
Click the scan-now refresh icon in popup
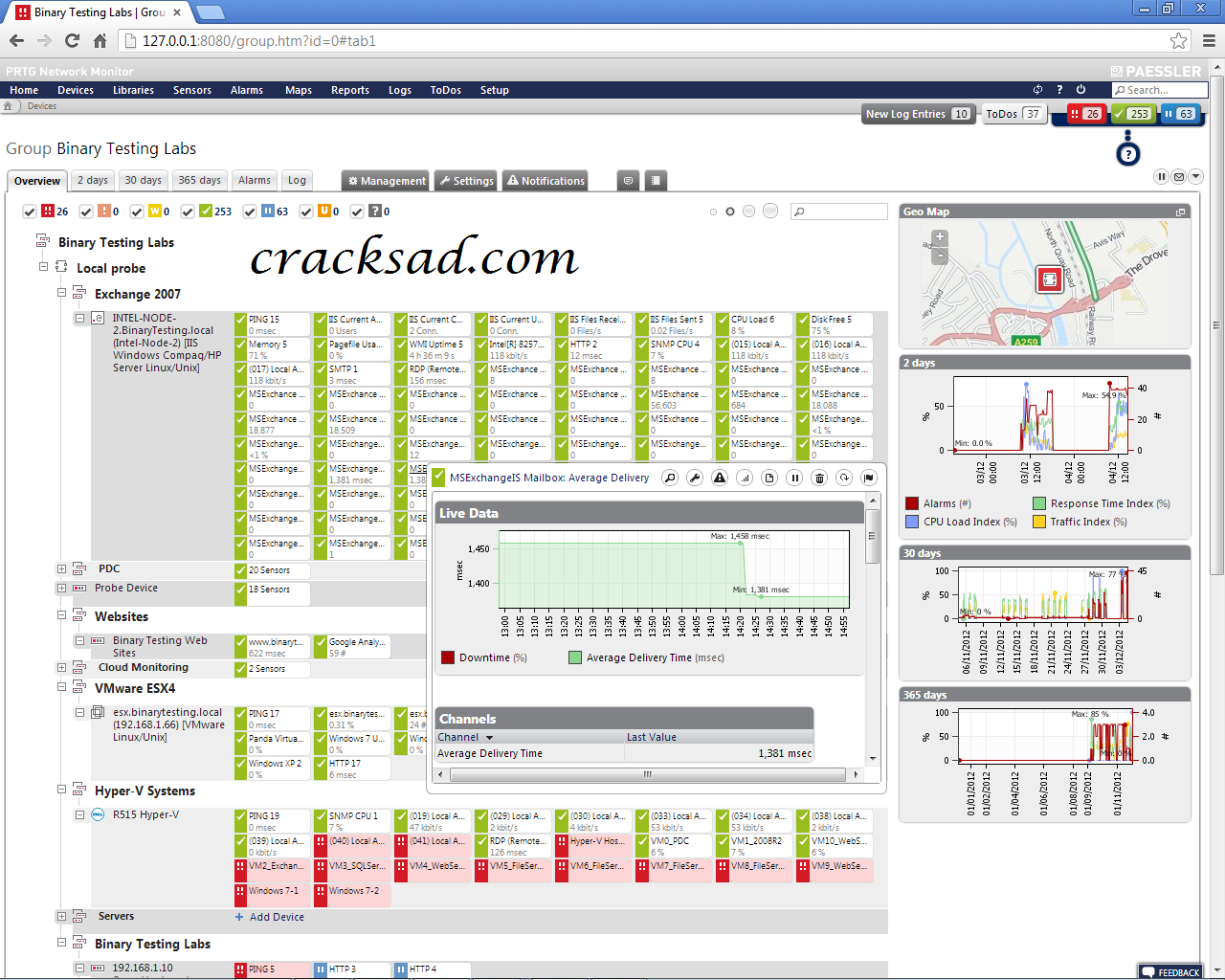coord(844,478)
